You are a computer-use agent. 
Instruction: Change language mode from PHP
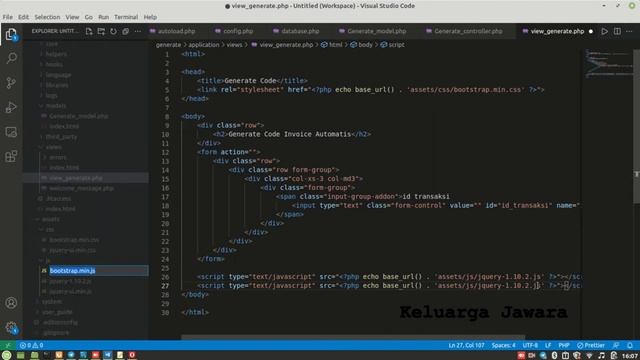click(x=564, y=345)
